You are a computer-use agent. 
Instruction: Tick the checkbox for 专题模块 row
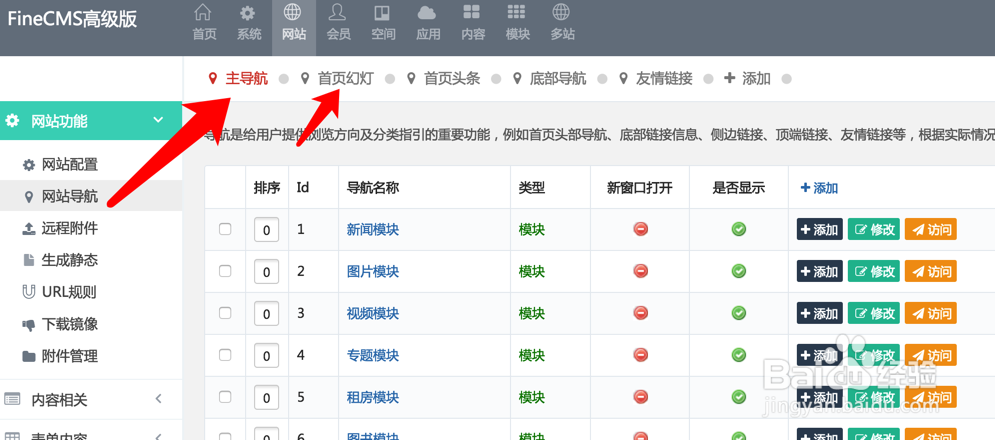[x=225, y=355]
